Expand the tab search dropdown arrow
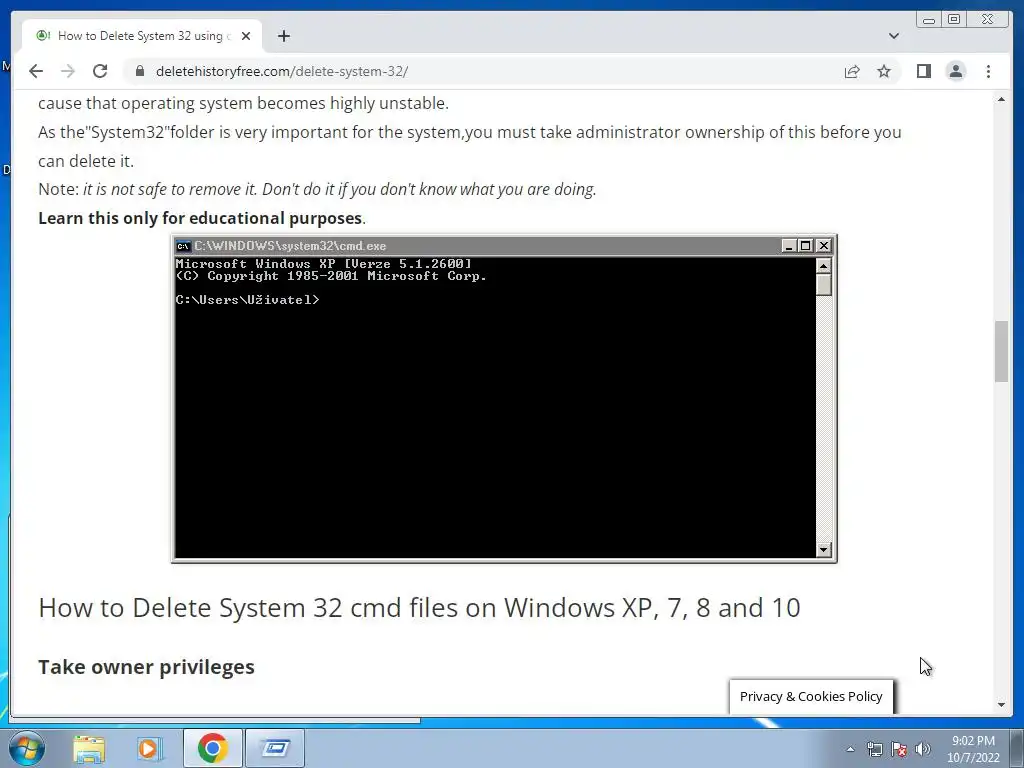This screenshot has height=768, width=1024. click(894, 36)
